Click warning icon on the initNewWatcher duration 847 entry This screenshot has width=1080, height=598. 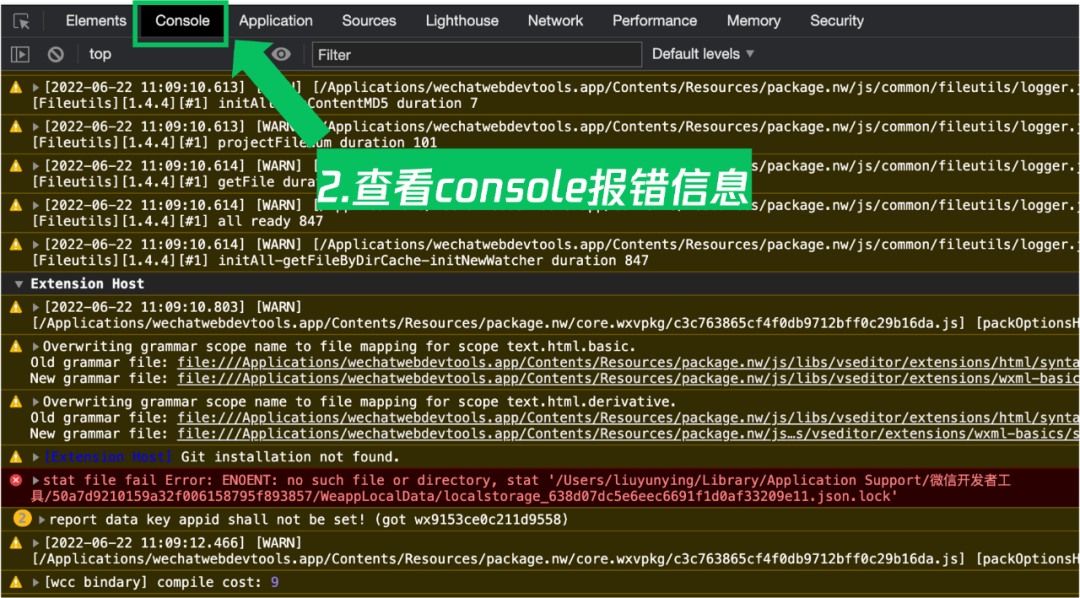[x=15, y=245]
